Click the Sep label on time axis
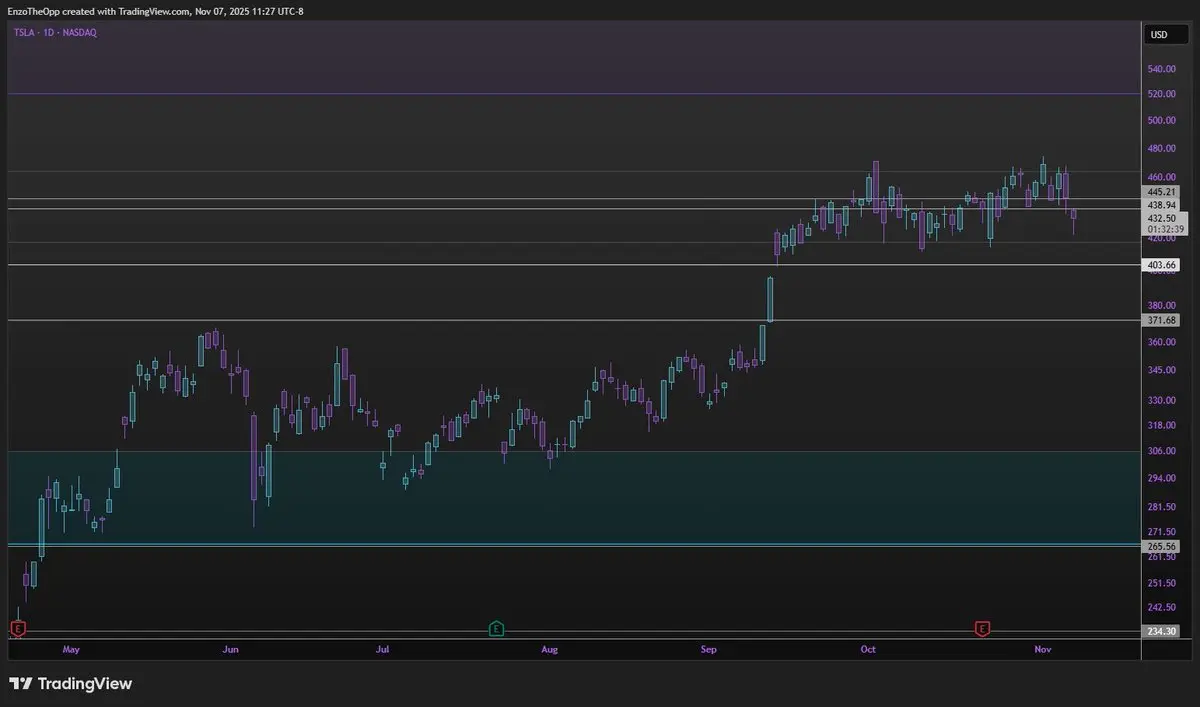 click(x=709, y=649)
